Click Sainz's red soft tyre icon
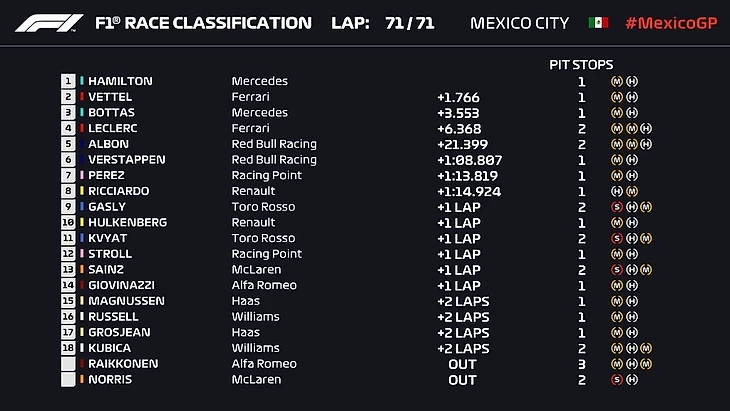The image size is (730, 411). [616, 270]
